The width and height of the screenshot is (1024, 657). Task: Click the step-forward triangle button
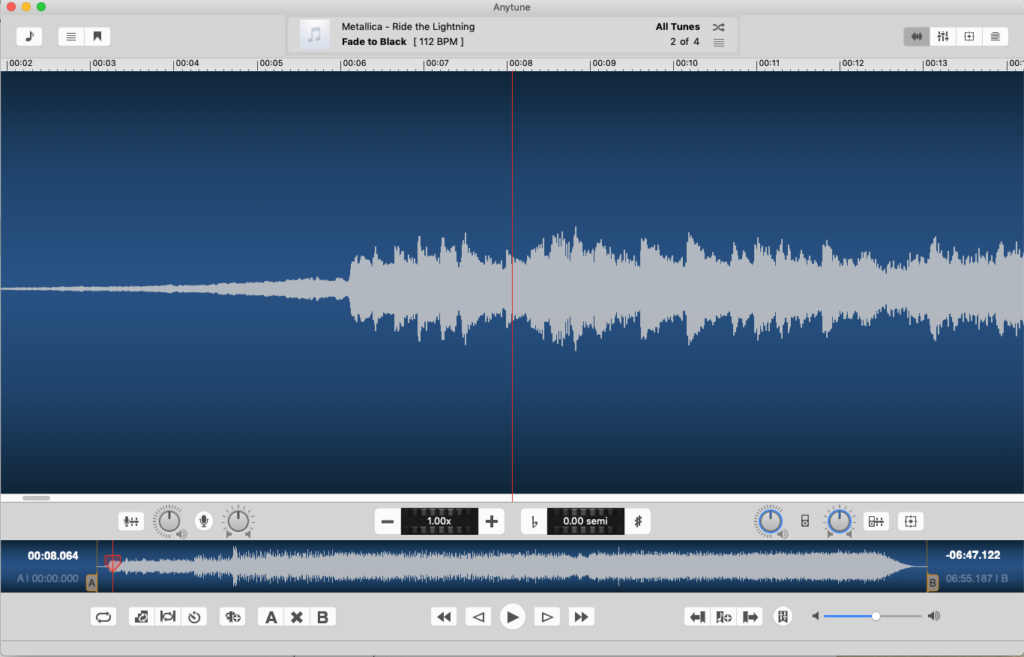tap(547, 617)
